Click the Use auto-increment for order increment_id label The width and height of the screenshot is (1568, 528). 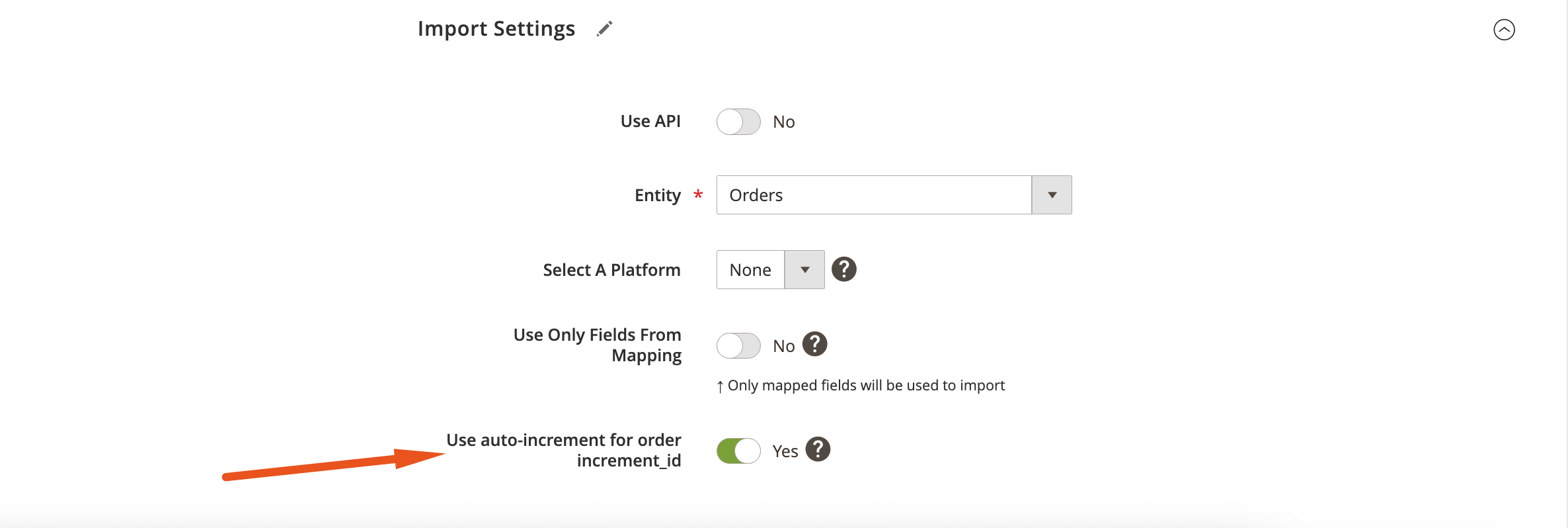(564, 450)
